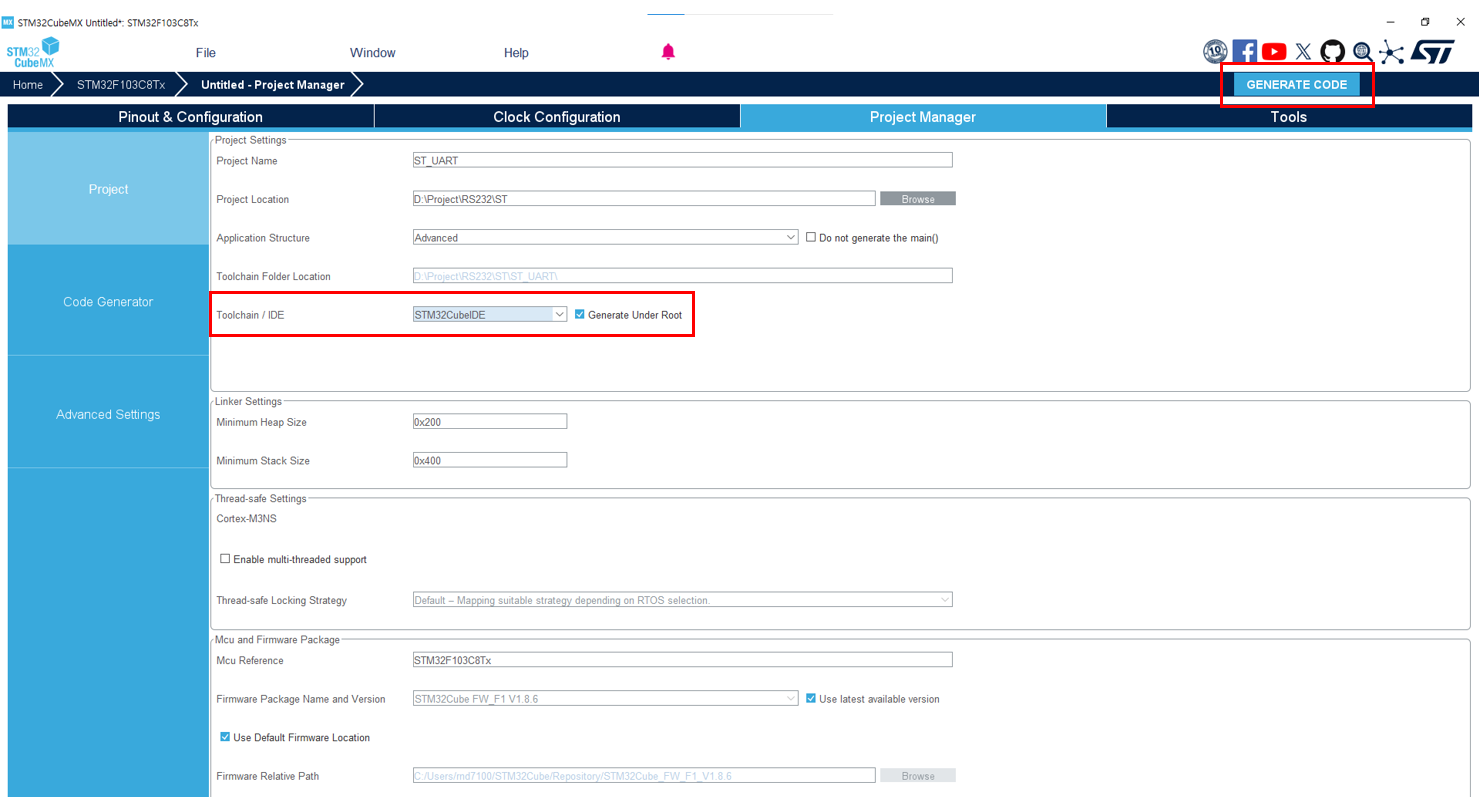This screenshot has height=797, width=1479.
Task: Click the STM32F103C8Tx breadcrumb
Action: click(121, 85)
